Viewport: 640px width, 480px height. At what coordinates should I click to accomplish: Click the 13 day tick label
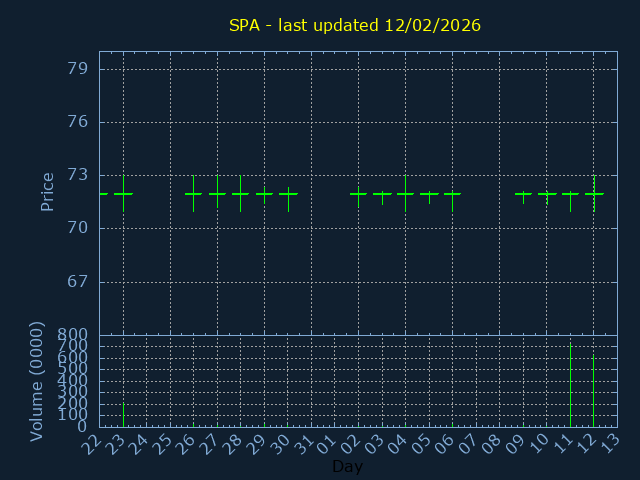tap(609, 443)
